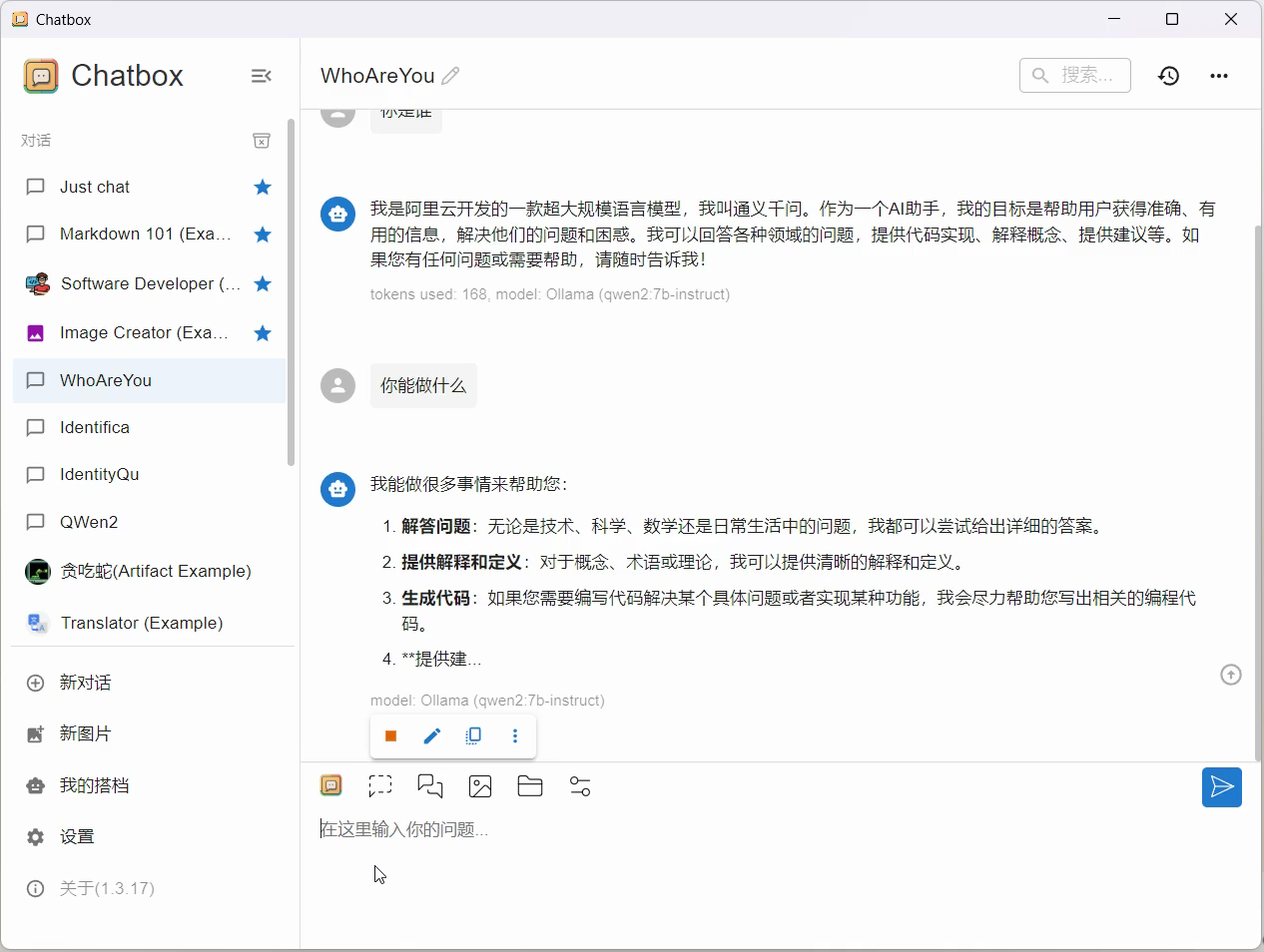
Task: Click the Chatbox model icon in input toolbar
Action: (331, 786)
